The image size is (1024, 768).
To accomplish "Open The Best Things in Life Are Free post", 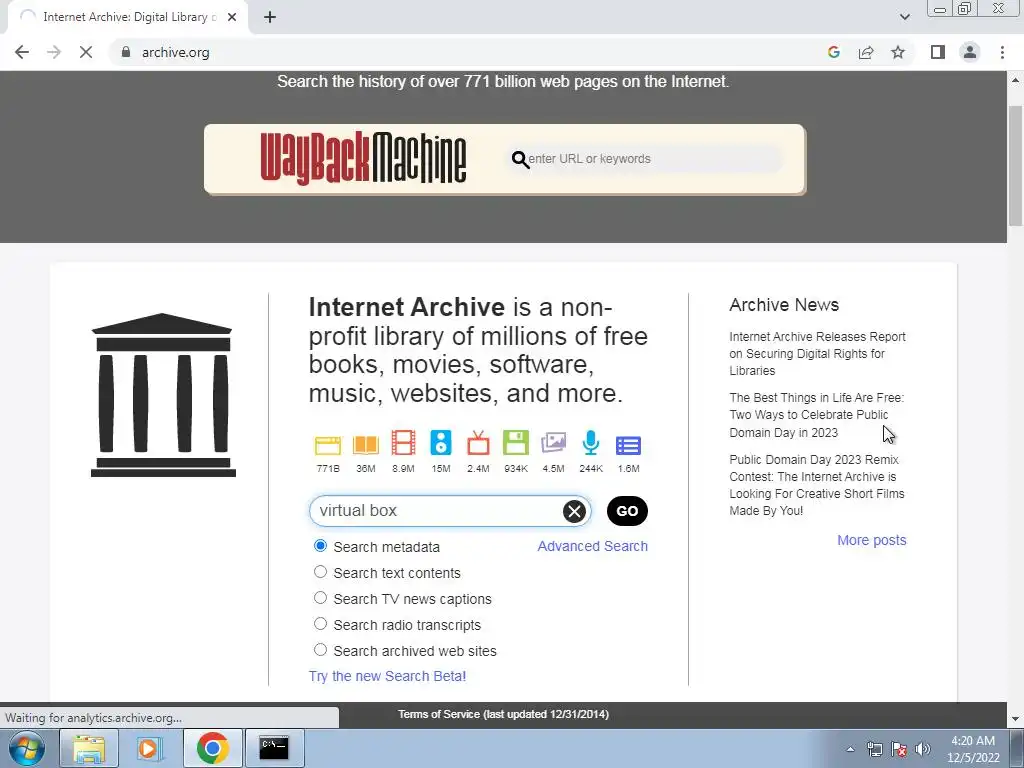I will [x=816, y=415].
